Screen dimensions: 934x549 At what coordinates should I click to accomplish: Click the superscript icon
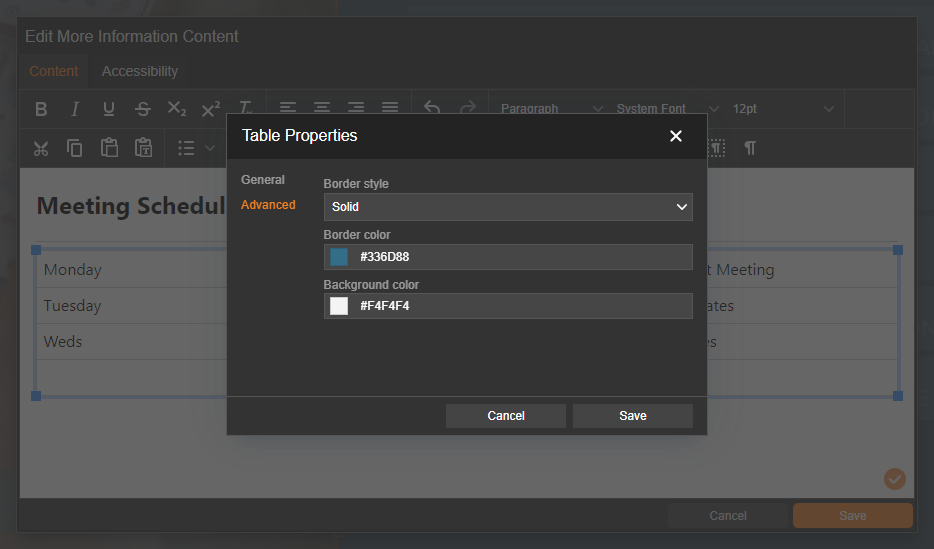tap(211, 109)
